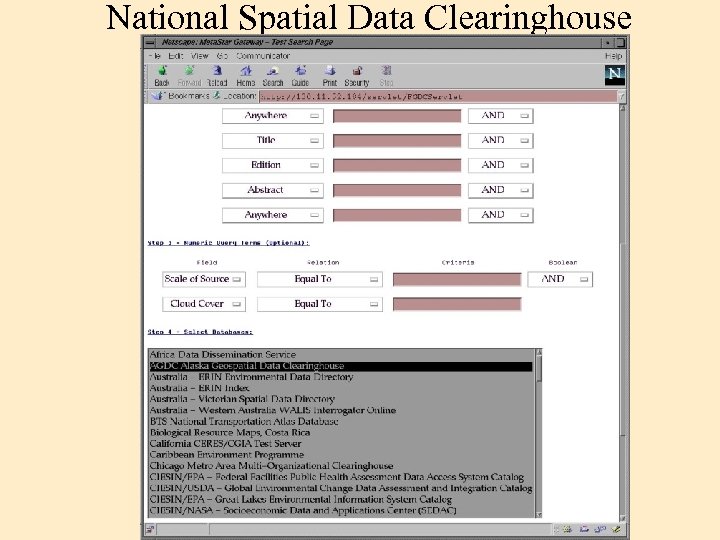Image resolution: width=720 pixels, height=540 pixels.
Task: Select Australia – ERIN Index
Action: 341,388
